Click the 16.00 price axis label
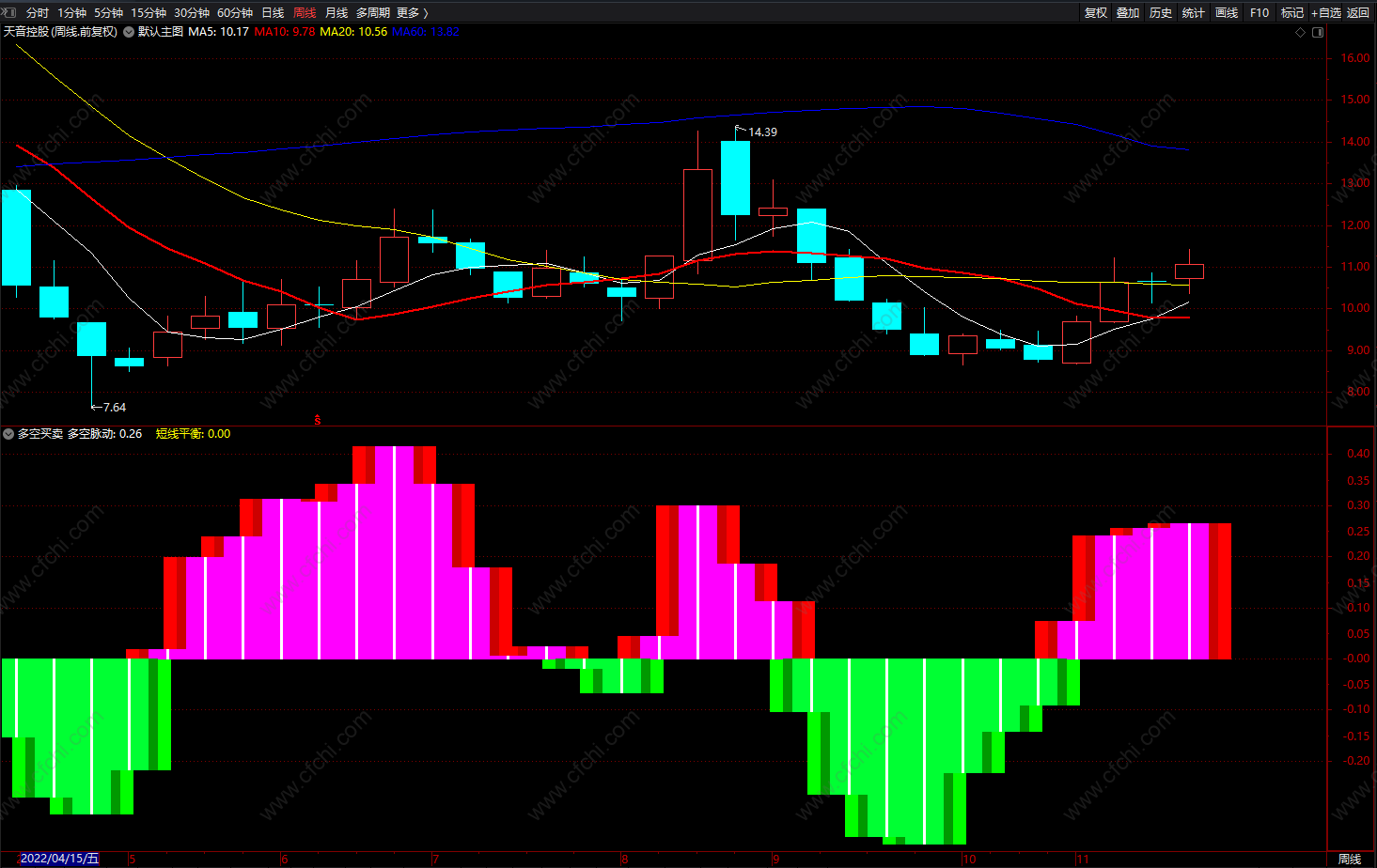This screenshot has height=868, width=1377. [x=1355, y=58]
